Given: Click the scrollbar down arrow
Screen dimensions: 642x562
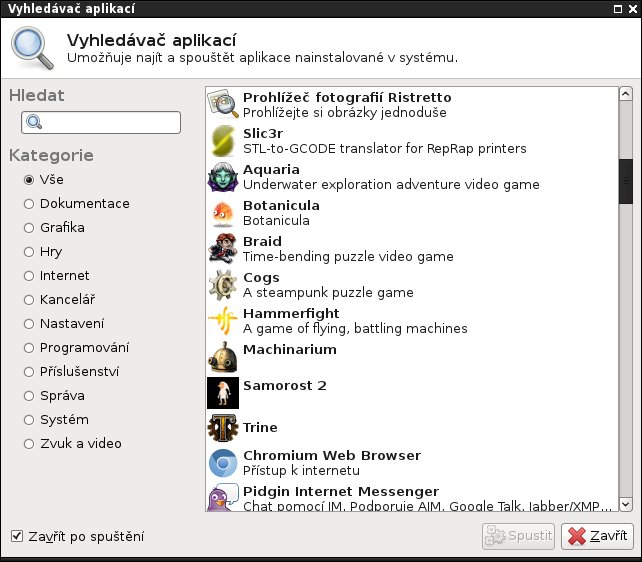Looking at the screenshot, I should coord(626,504).
